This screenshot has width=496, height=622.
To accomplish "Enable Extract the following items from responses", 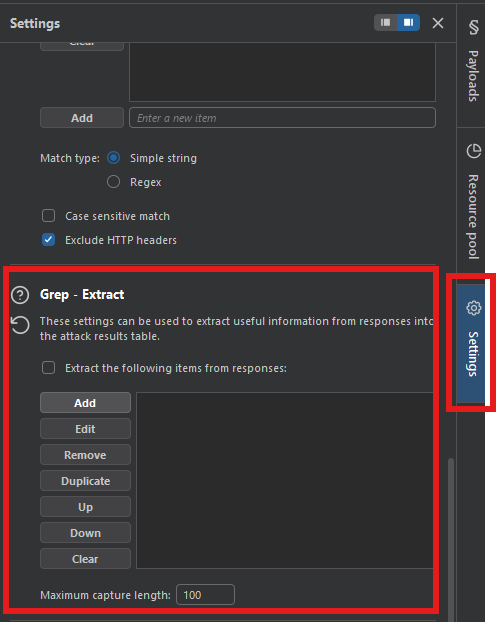I will point(48,368).
